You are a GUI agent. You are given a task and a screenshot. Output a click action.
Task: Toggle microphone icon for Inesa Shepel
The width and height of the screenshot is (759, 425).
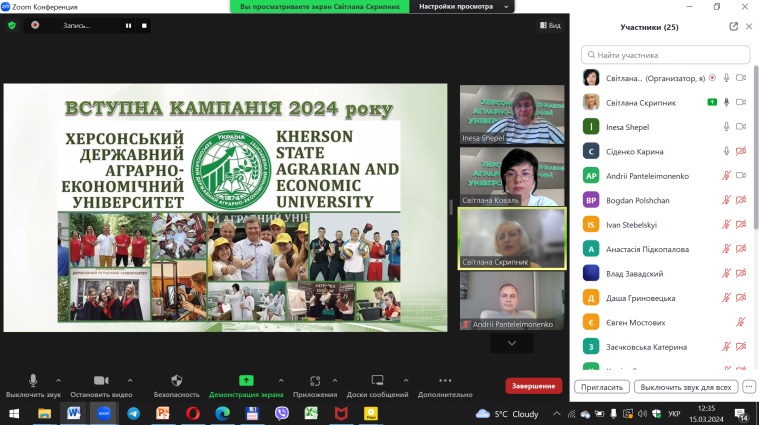(x=726, y=127)
